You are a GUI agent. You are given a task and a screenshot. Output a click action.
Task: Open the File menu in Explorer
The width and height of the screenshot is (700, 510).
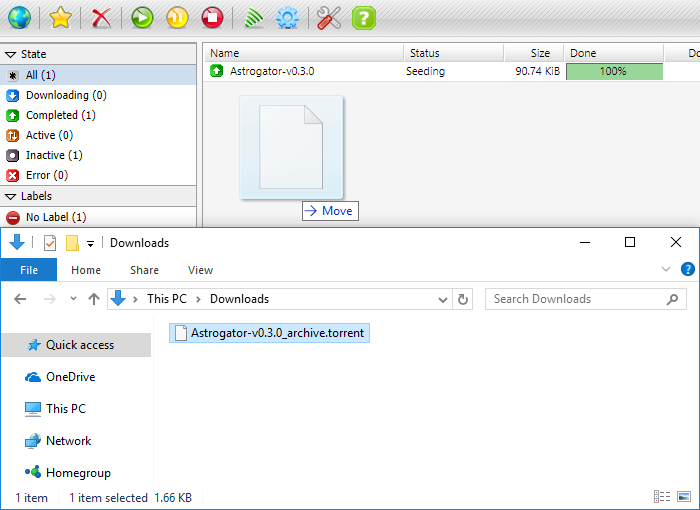click(29, 270)
